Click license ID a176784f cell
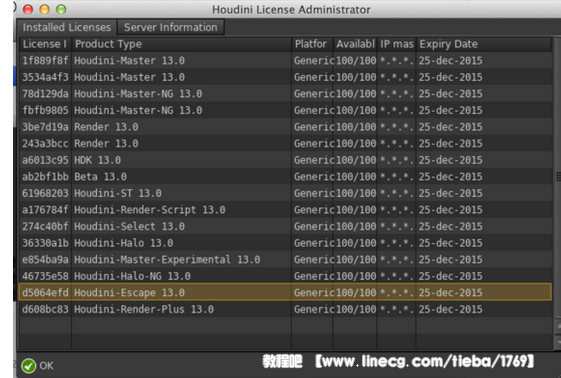This screenshot has height=378, width=561. pos(45,210)
